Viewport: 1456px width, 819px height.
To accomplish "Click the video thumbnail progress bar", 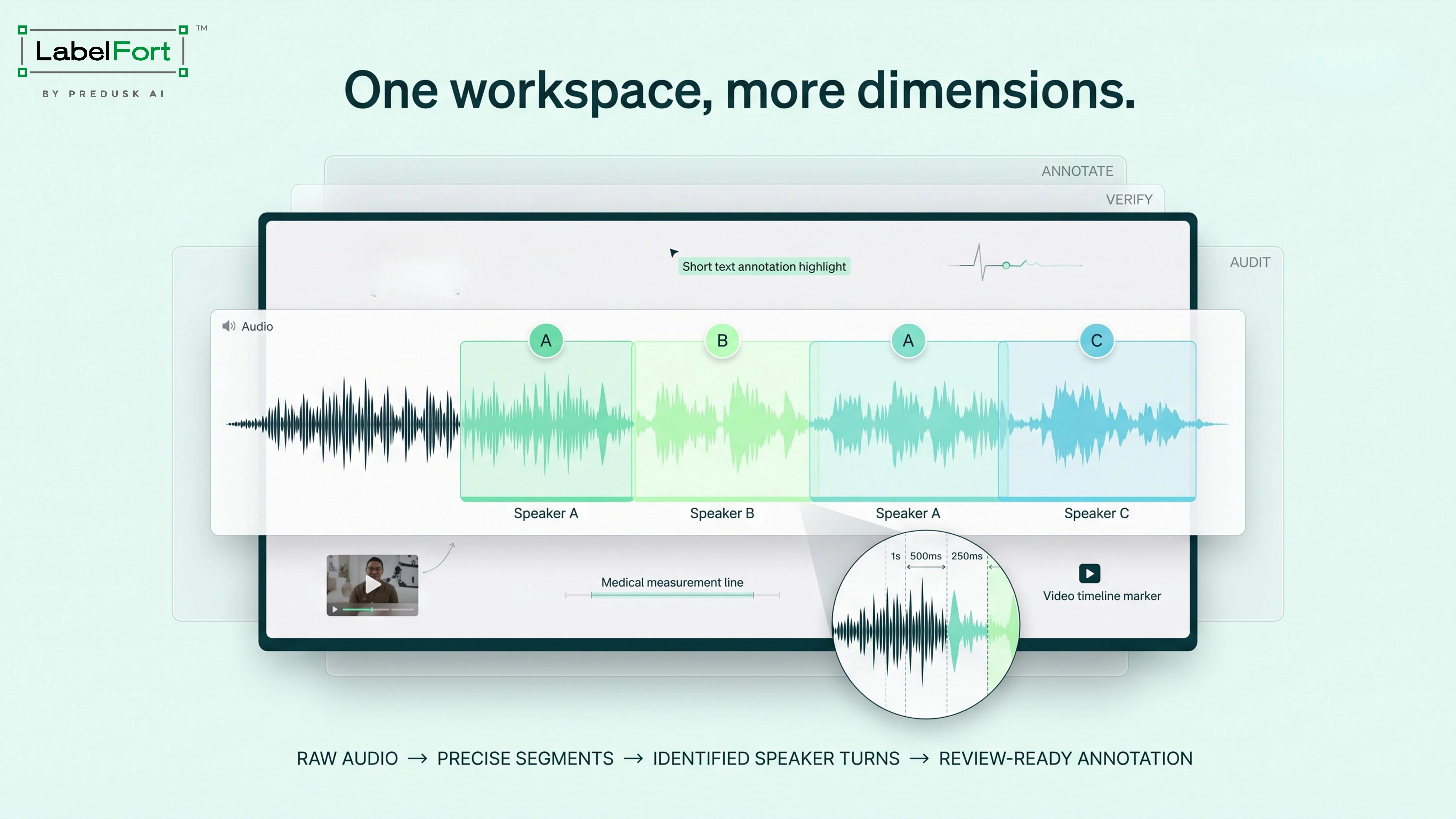I will coord(378,609).
